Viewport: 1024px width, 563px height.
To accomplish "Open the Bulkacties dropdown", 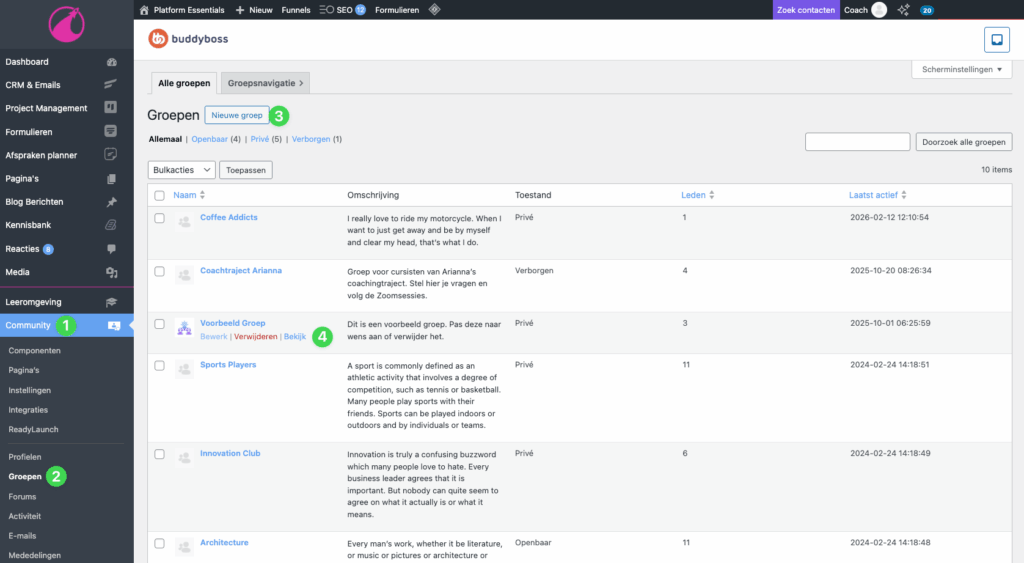I will pyautogui.click(x=180, y=171).
